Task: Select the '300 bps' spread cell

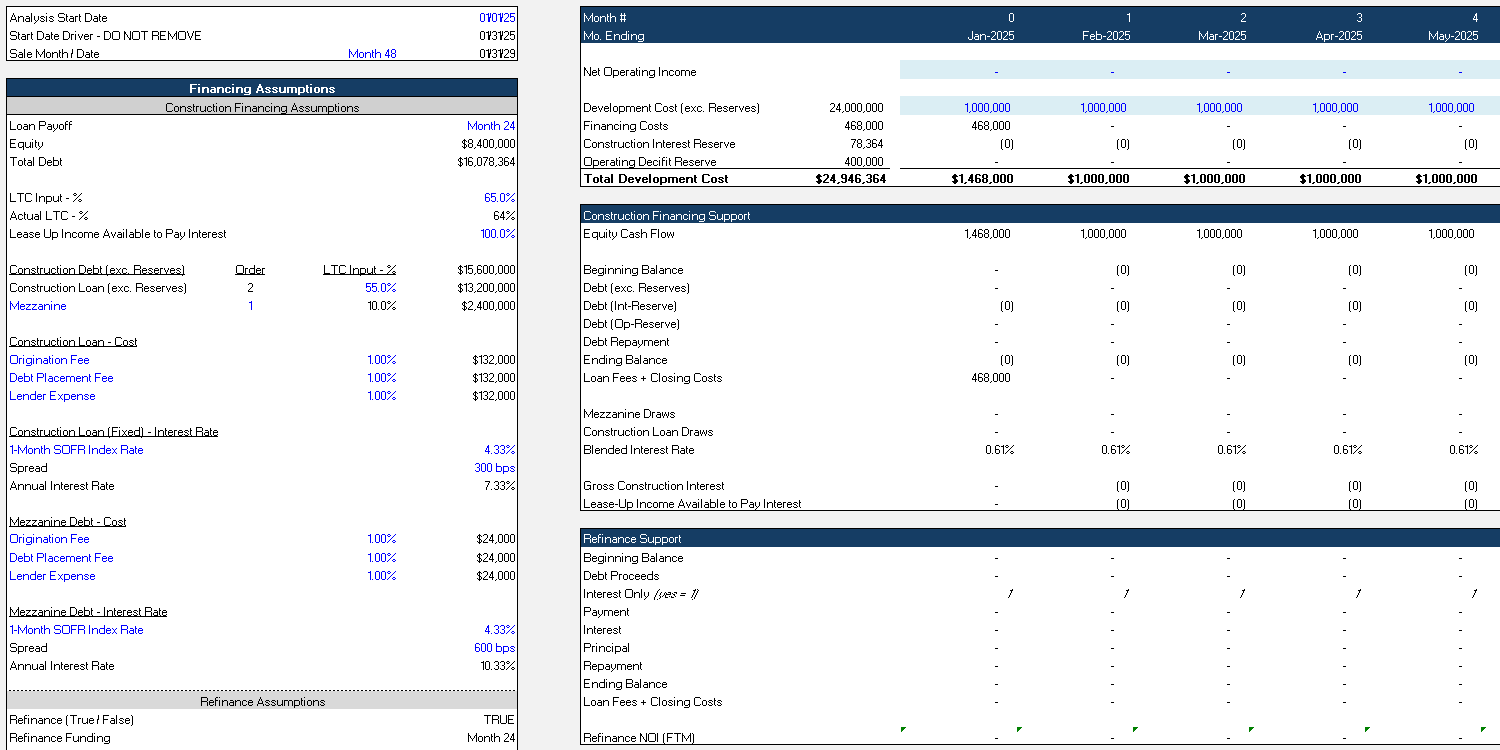Action: [495, 468]
